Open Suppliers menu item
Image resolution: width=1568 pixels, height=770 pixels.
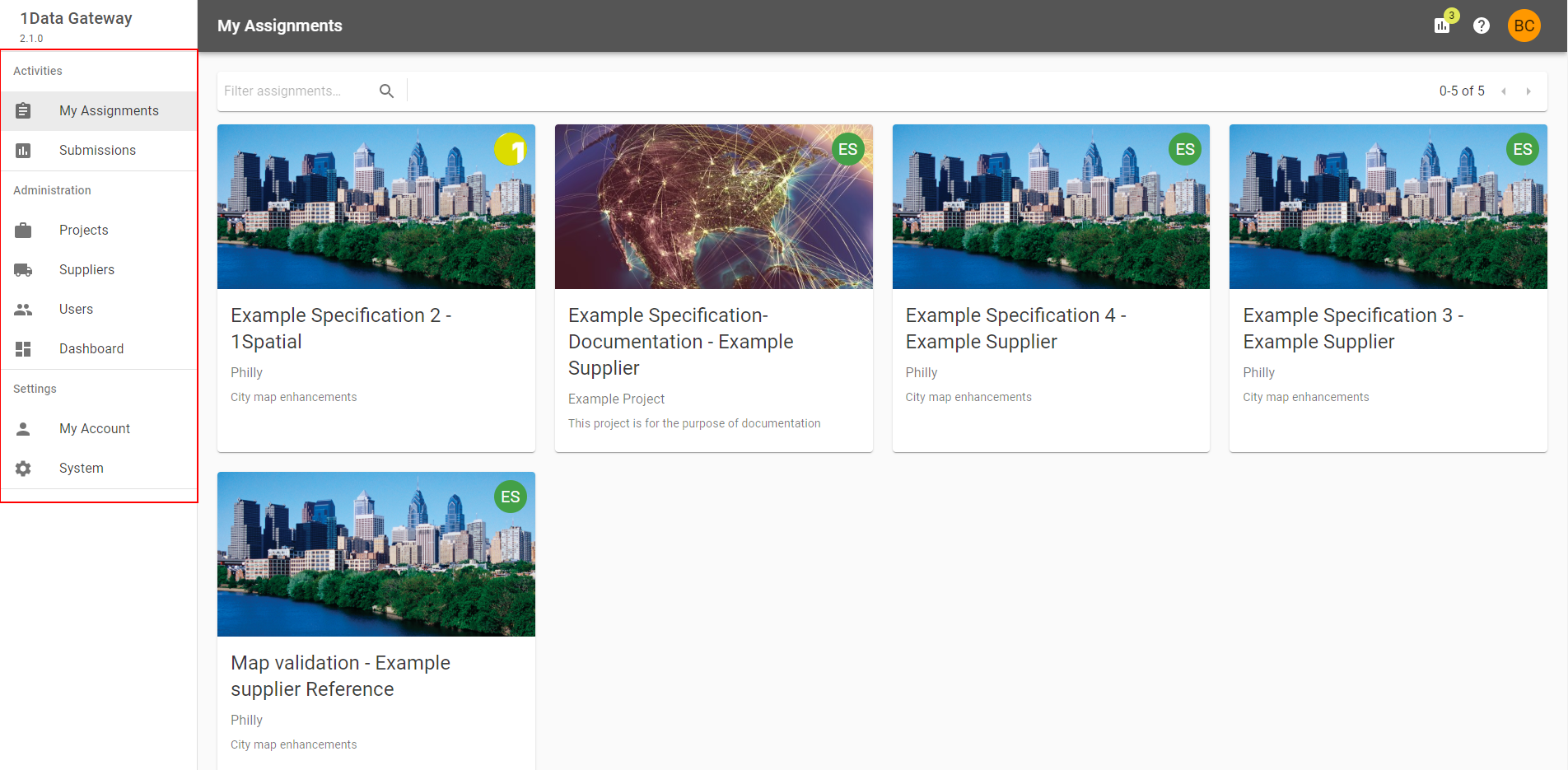coord(99,269)
